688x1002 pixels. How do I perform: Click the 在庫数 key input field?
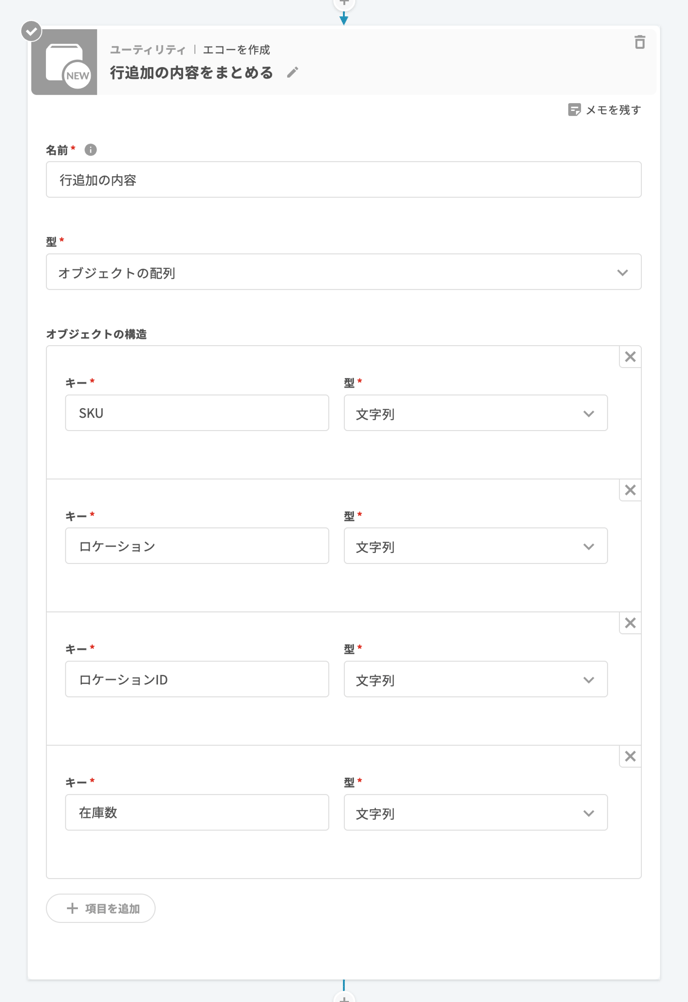[197, 813]
